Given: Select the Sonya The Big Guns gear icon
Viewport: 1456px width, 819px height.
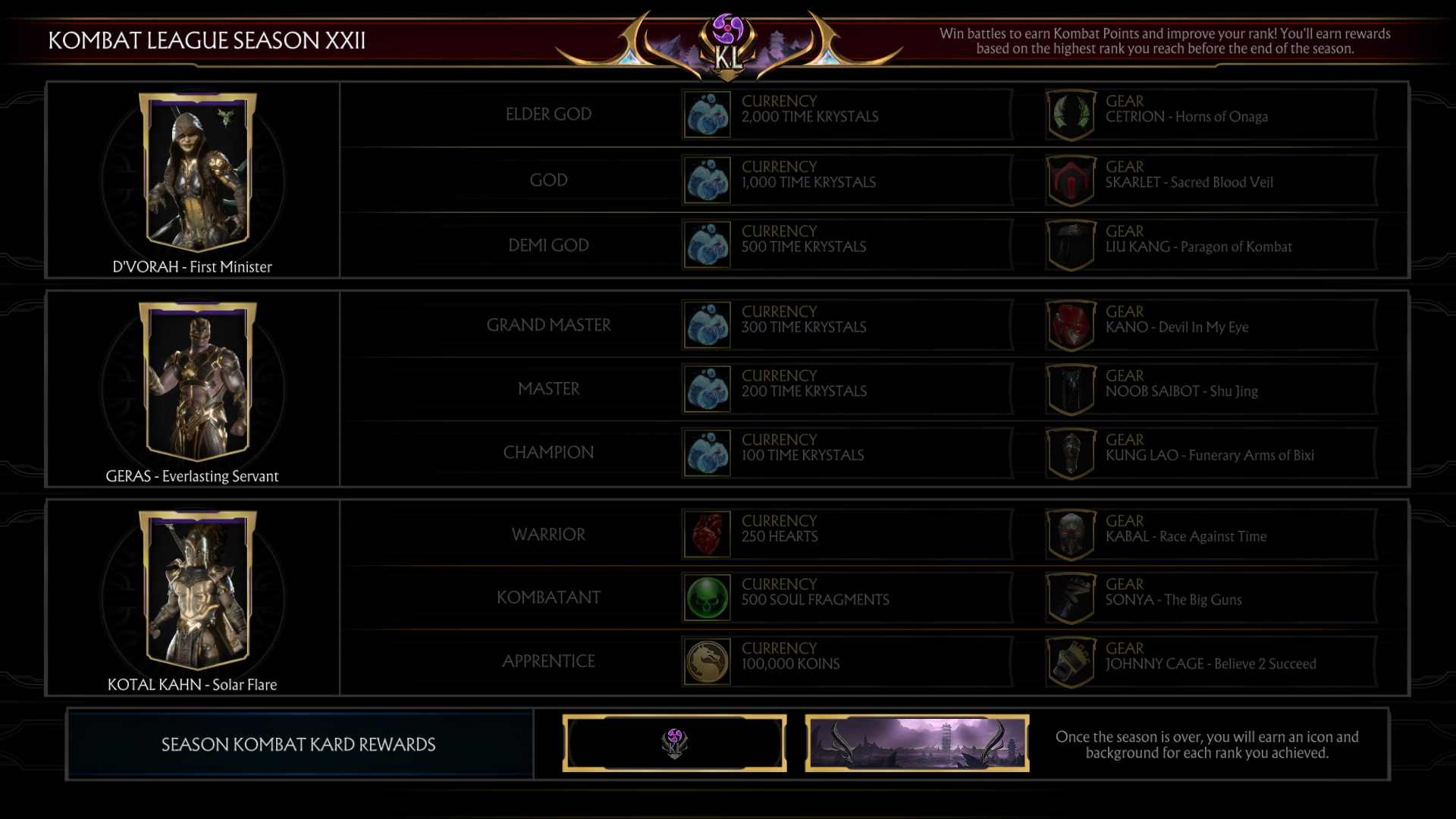Looking at the screenshot, I should point(1071,598).
